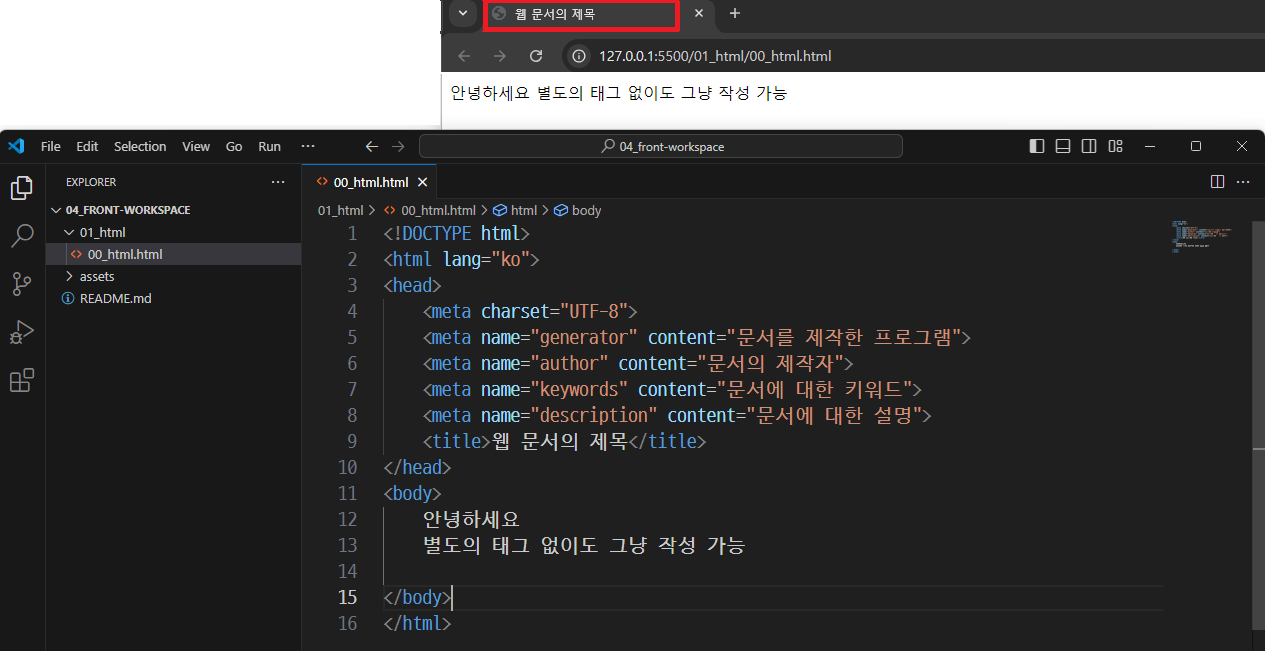Close the 00_html.html editor tab
The width and height of the screenshot is (1265, 651).
[422, 182]
